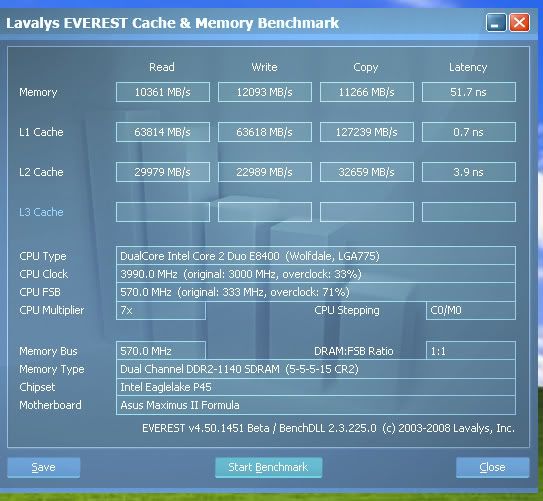This screenshot has width=543, height=501.
Task: Click the red X window close icon
Action: point(519,23)
